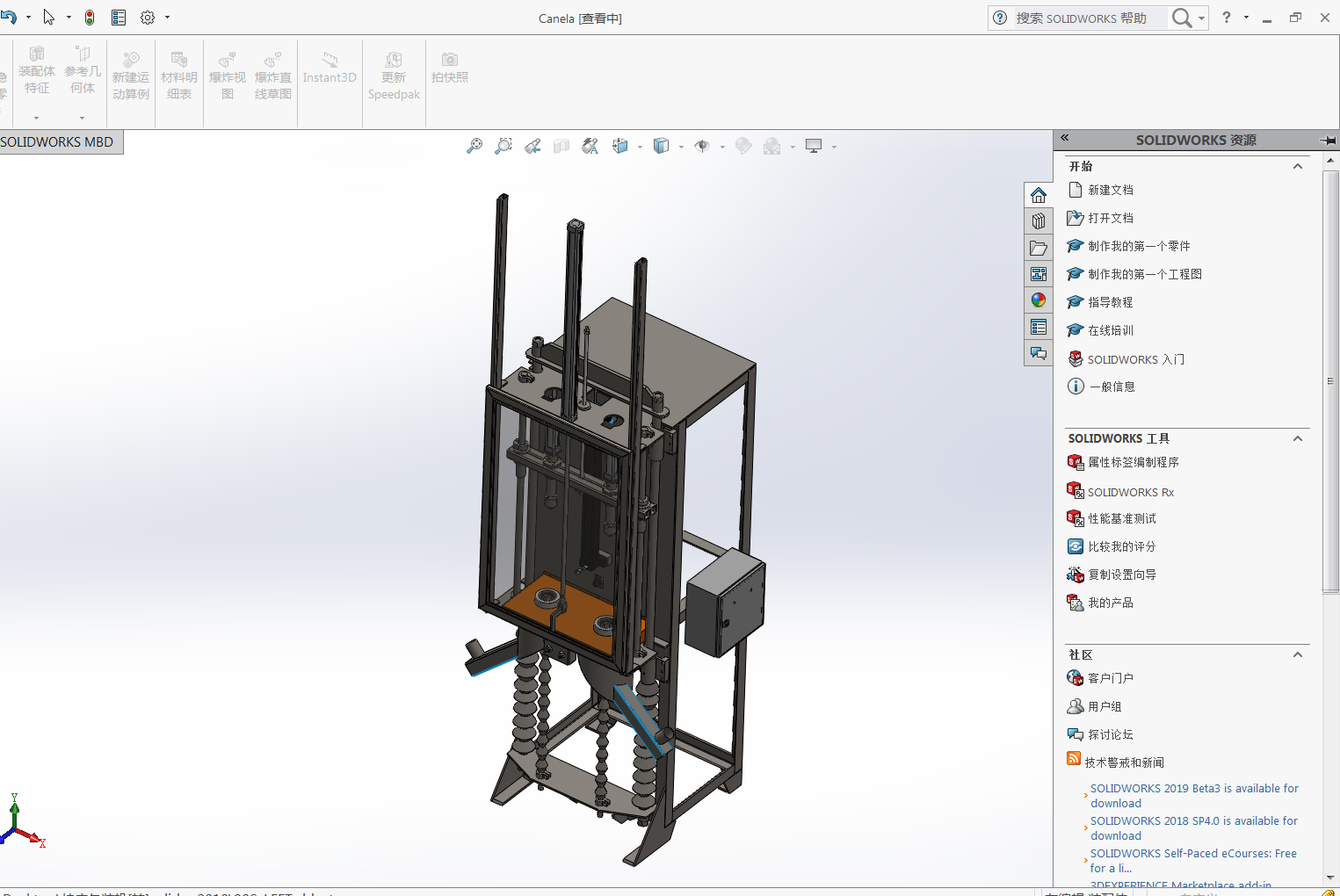Click the 新建文档 link

(1111, 190)
